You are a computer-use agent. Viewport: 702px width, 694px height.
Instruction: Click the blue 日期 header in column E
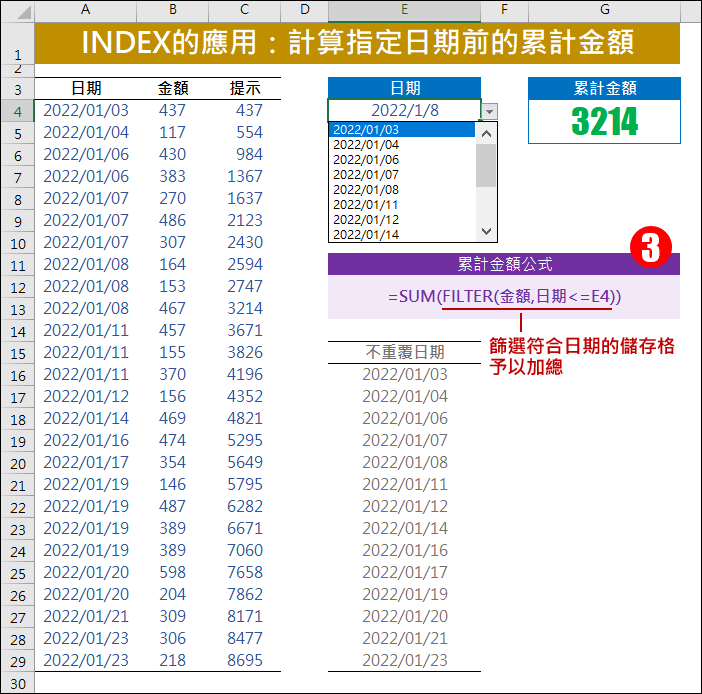(x=404, y=88)
